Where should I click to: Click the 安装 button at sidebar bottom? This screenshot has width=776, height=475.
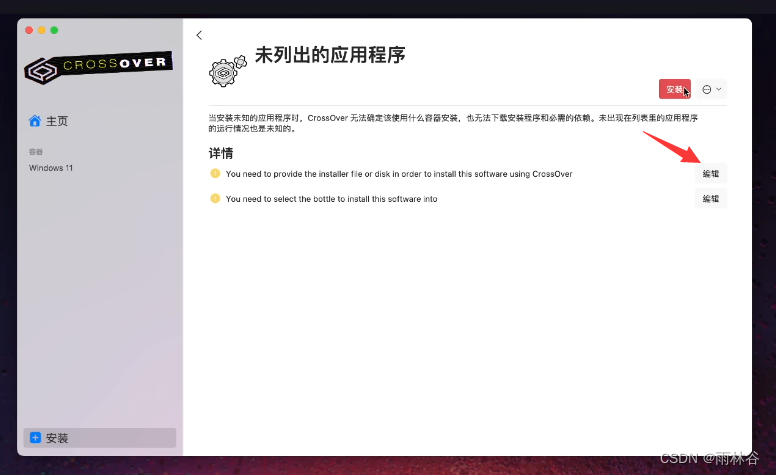pyautogui.click(x=100, y=438)
